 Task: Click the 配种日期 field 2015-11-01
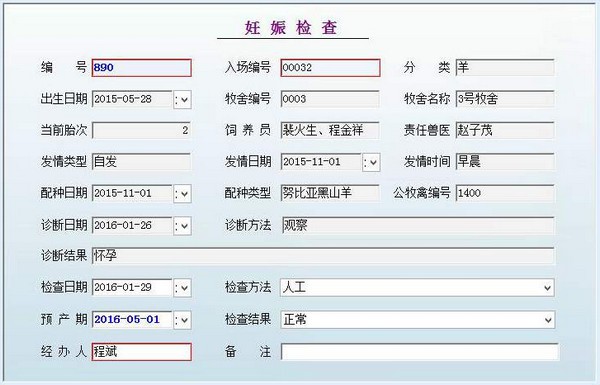coord(132,194)
